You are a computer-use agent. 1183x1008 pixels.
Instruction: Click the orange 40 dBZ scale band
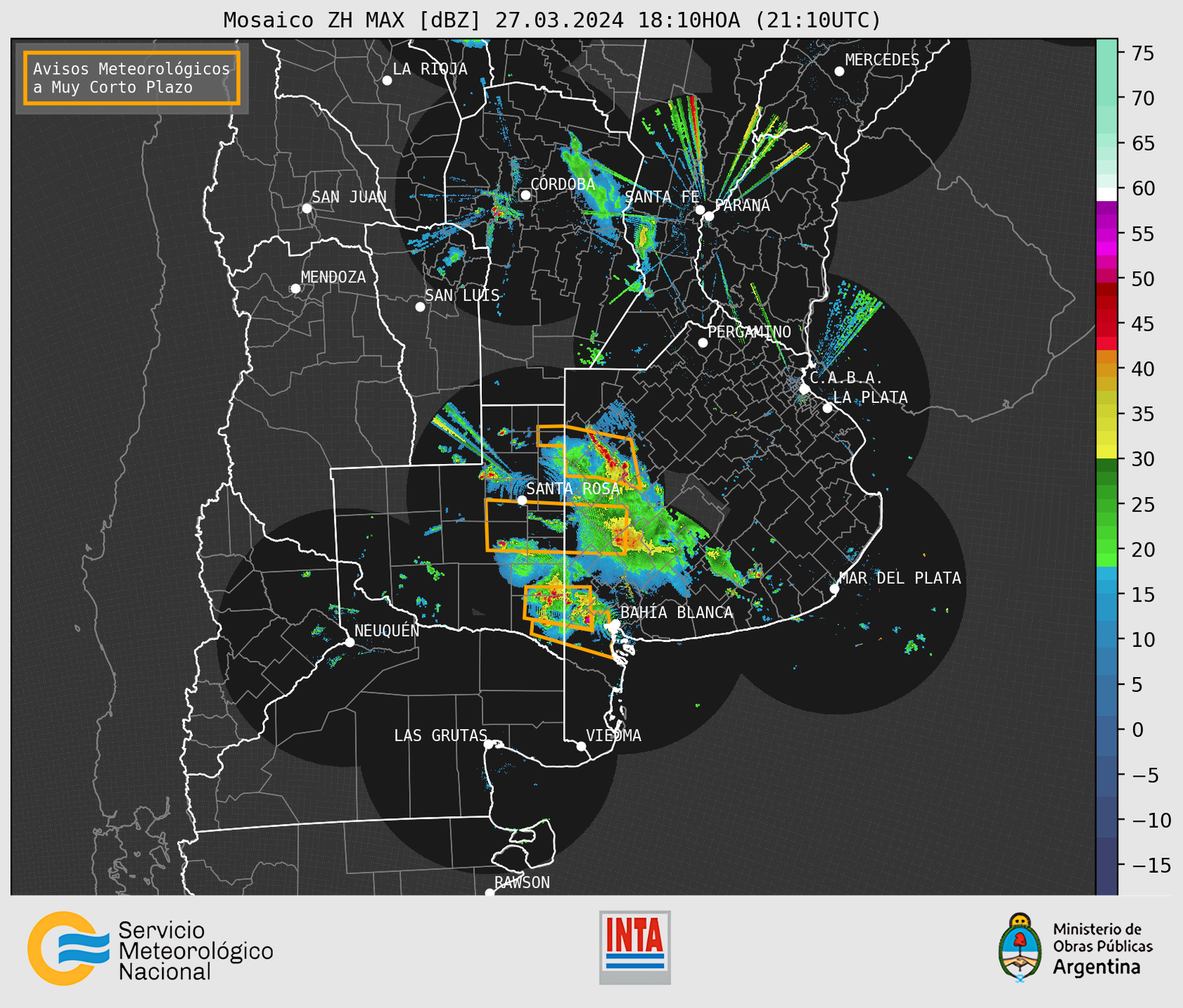(1107, 371)
